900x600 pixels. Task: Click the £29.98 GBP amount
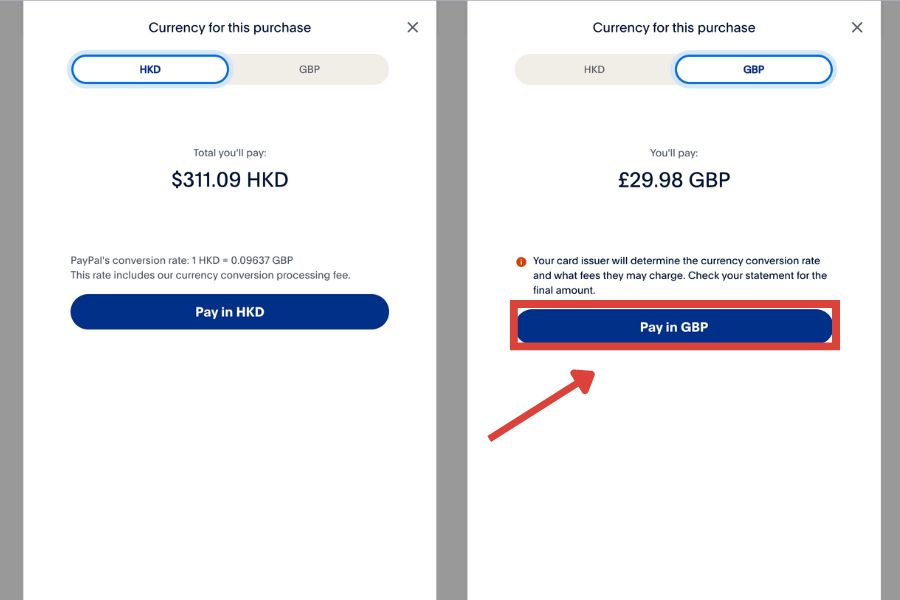pos(674,181)
